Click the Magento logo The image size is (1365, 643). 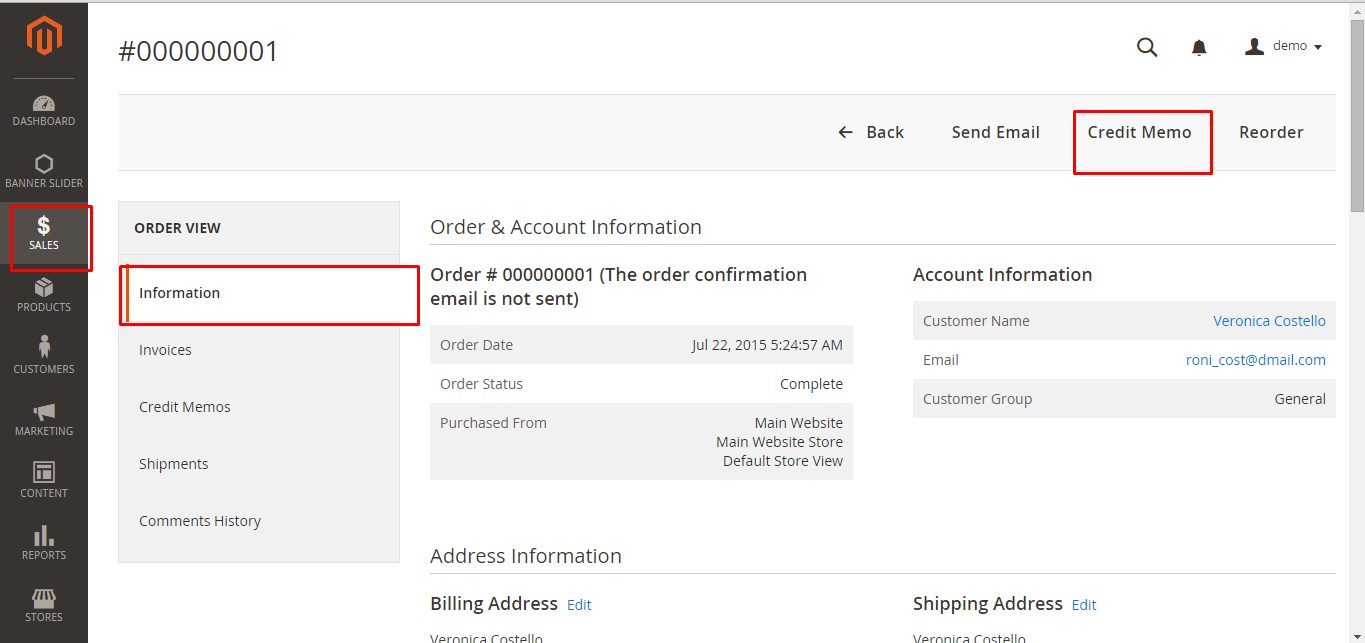pyautogui.click(x=43, y=36)
